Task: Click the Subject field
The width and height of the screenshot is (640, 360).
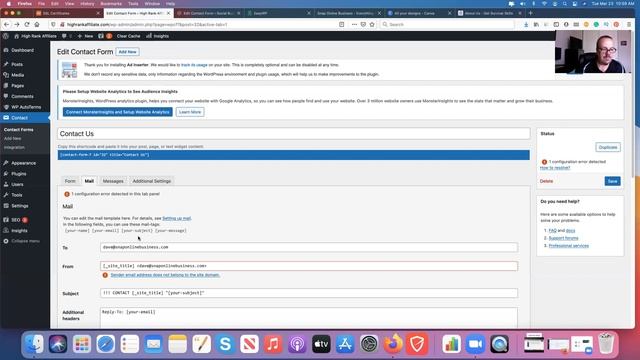Action: (x=309, y=293)
